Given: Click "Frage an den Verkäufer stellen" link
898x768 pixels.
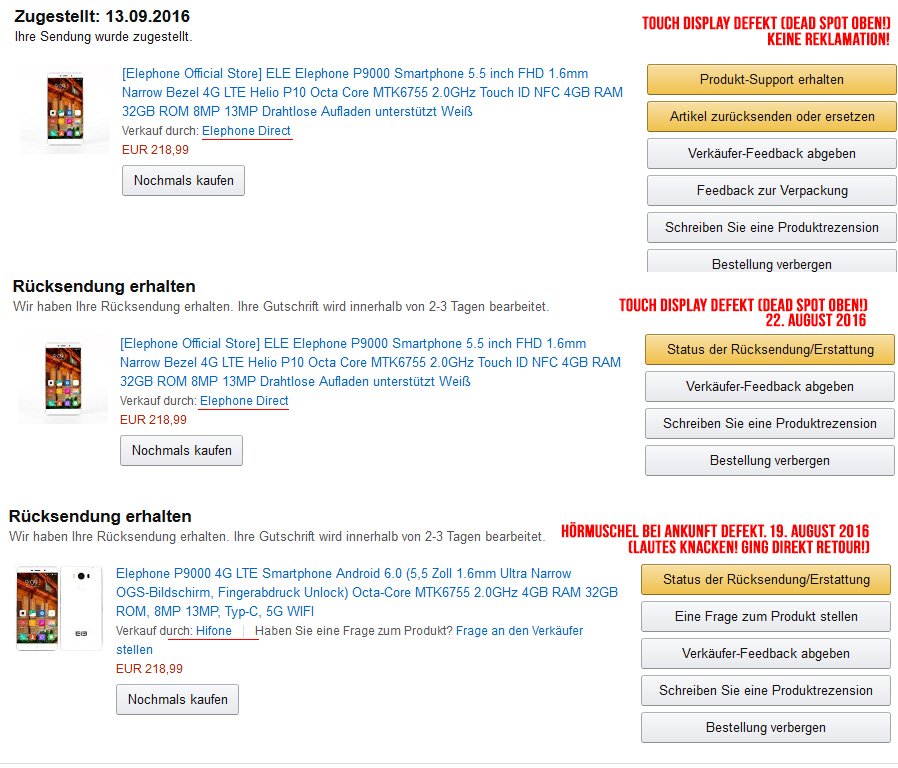Looking at the screenshot, I should pyautogui.click(x=519, y=631).
